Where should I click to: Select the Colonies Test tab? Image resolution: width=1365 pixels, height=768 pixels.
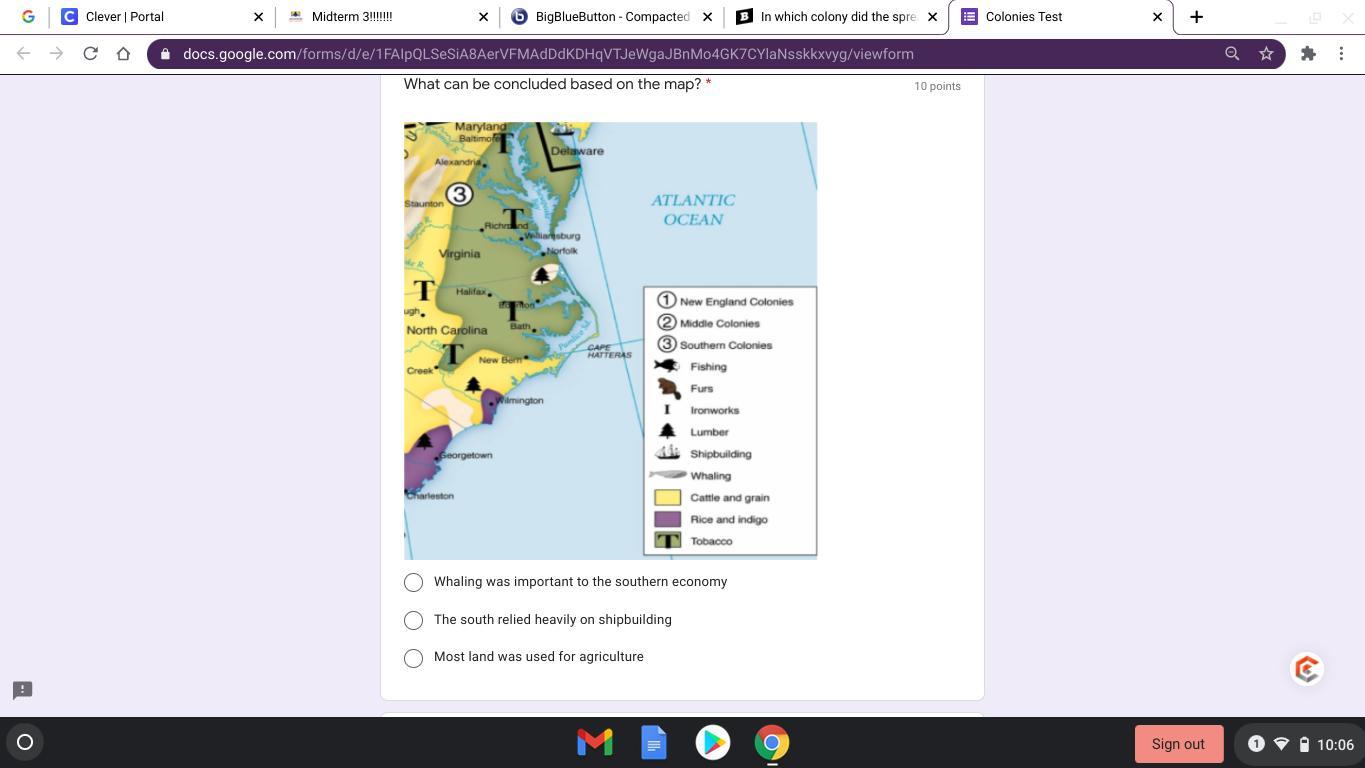tap(1062, 17)
